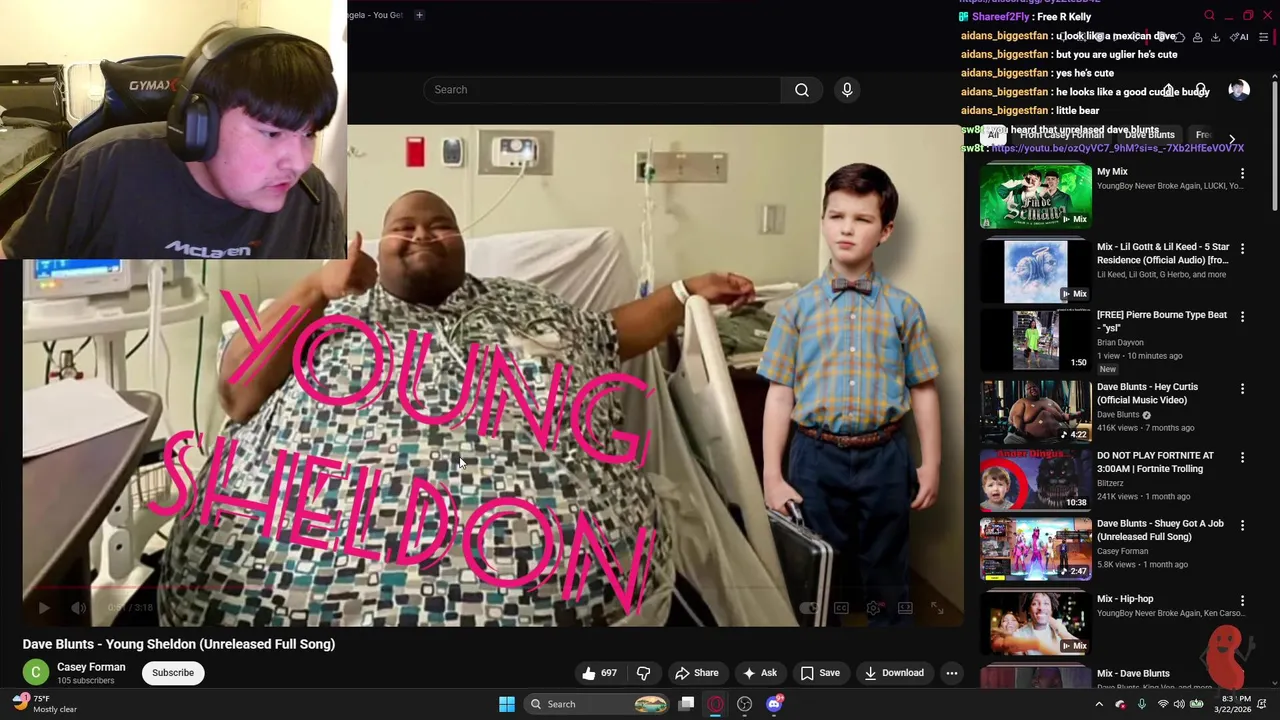The width and height of the screenshot is (1280, 720).
Task: Open Task View on the taskbar
Action: tap(687, 704)
